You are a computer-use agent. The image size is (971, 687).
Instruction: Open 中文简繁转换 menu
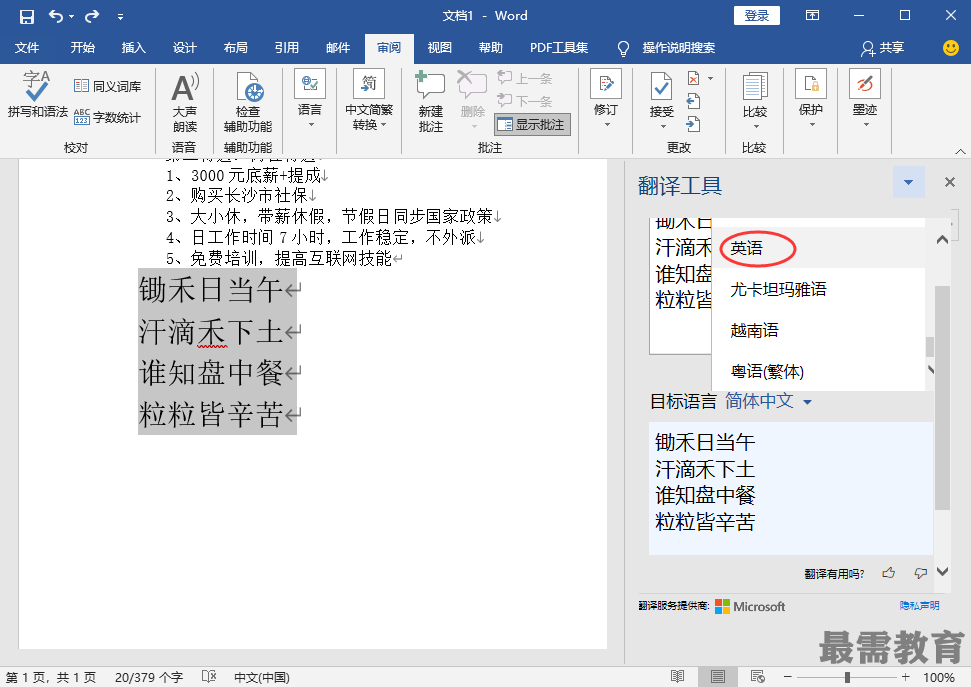(369, 99)
